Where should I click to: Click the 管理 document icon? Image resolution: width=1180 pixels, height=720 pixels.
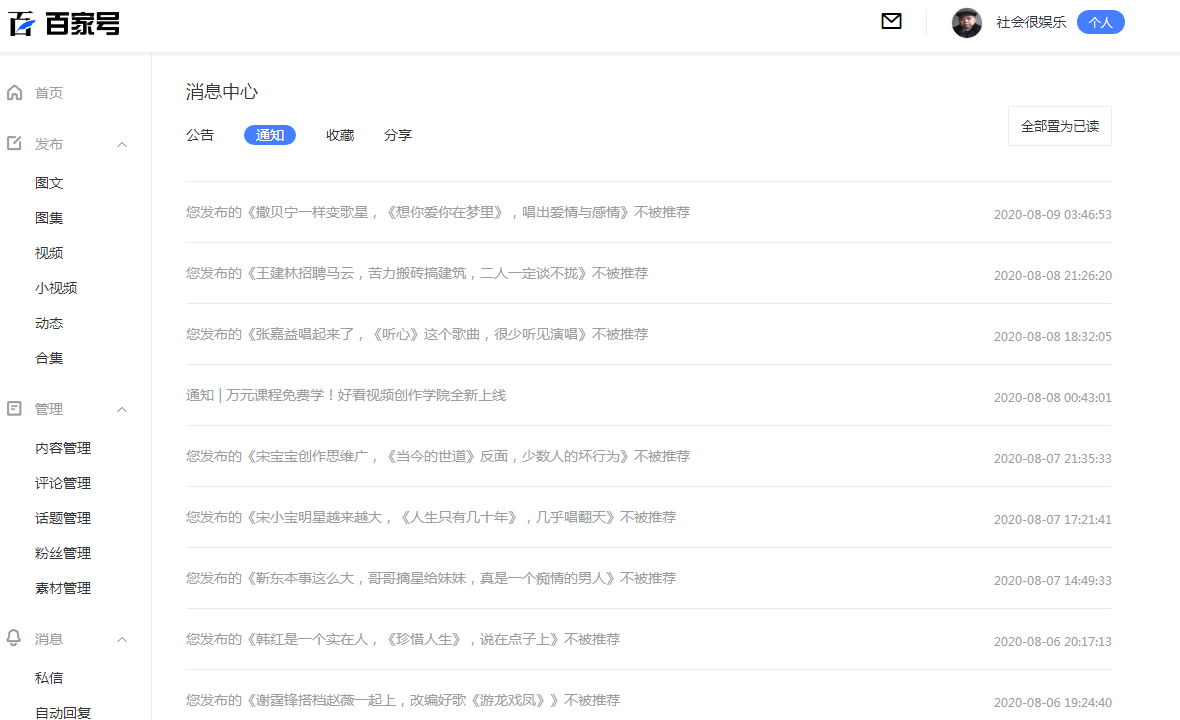pyautogui.click(x=14, y=409)
